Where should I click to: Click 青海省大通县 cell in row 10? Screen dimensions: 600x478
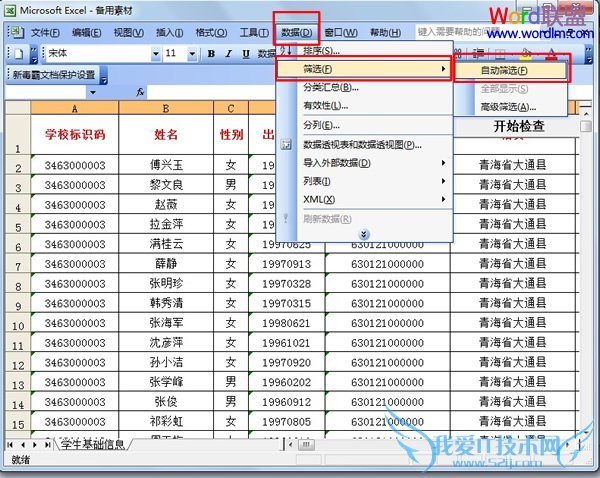pyautogui.click(x=513, y=323)
